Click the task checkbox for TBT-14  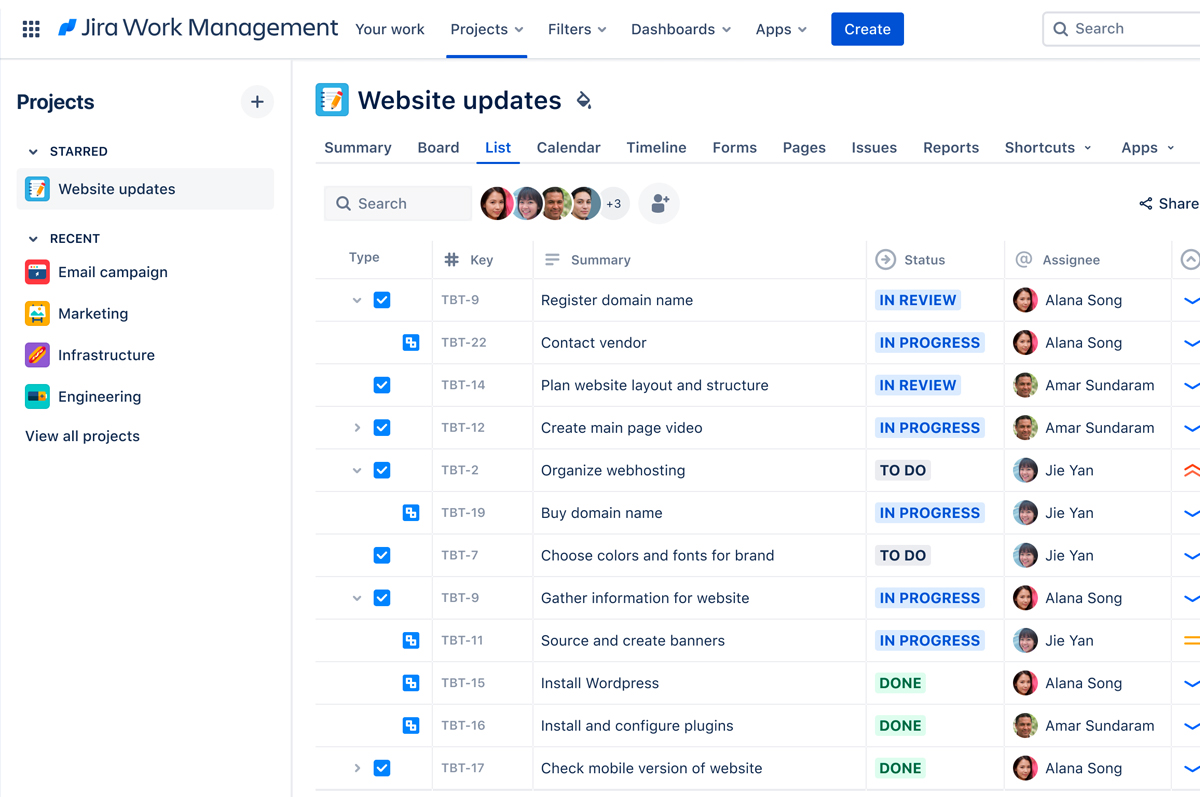(x=382, y=385)
